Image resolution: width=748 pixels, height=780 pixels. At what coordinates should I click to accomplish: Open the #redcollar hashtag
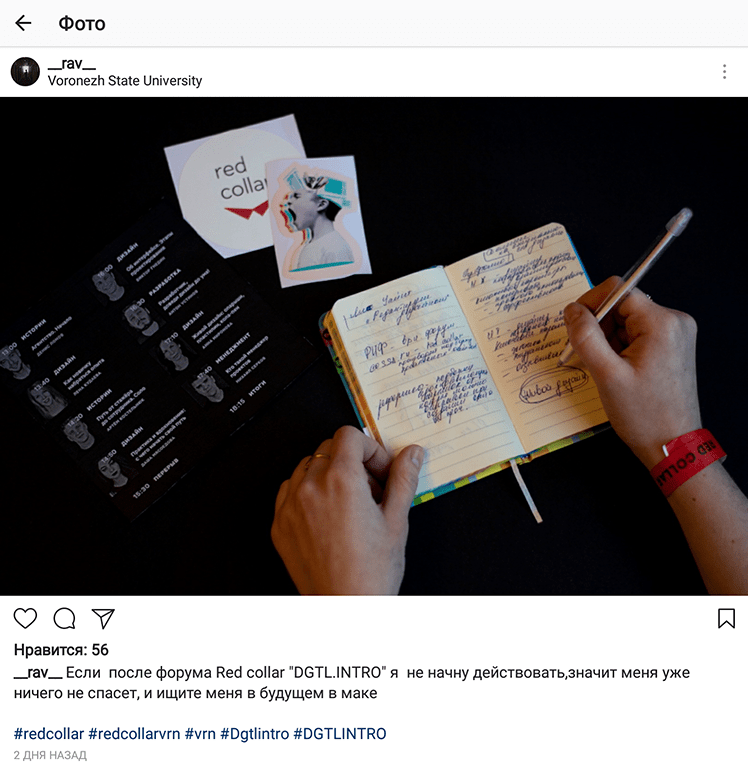(x=49, y=734)
